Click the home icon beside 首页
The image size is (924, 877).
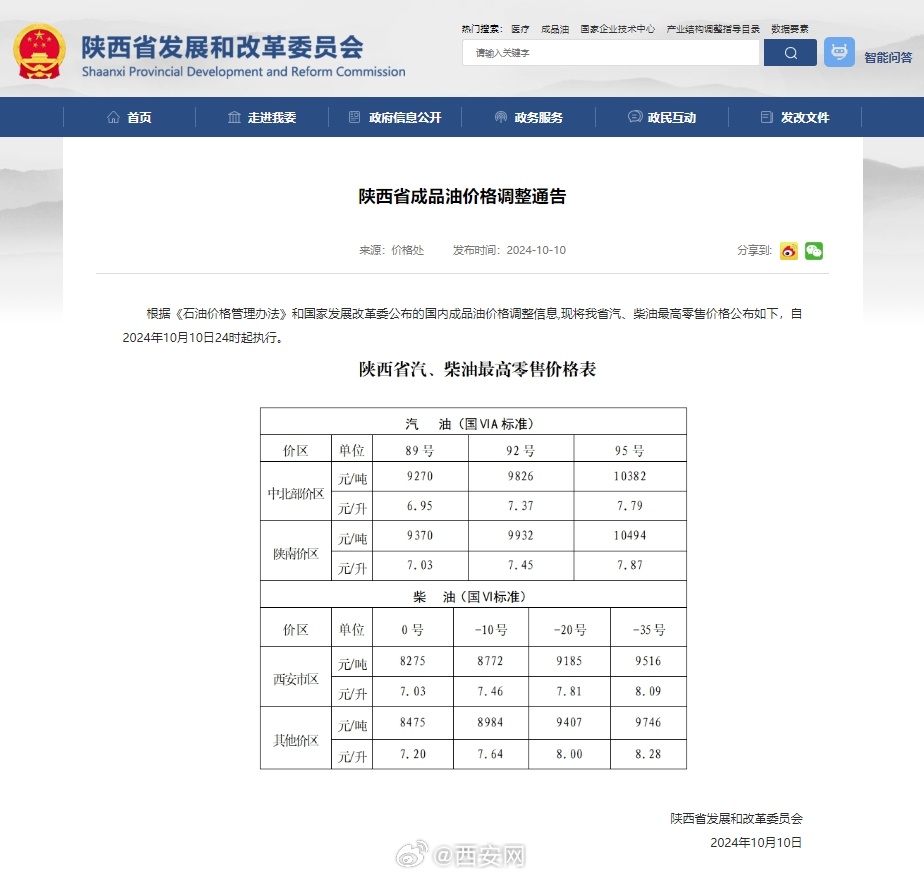click(x=113, y=117)
